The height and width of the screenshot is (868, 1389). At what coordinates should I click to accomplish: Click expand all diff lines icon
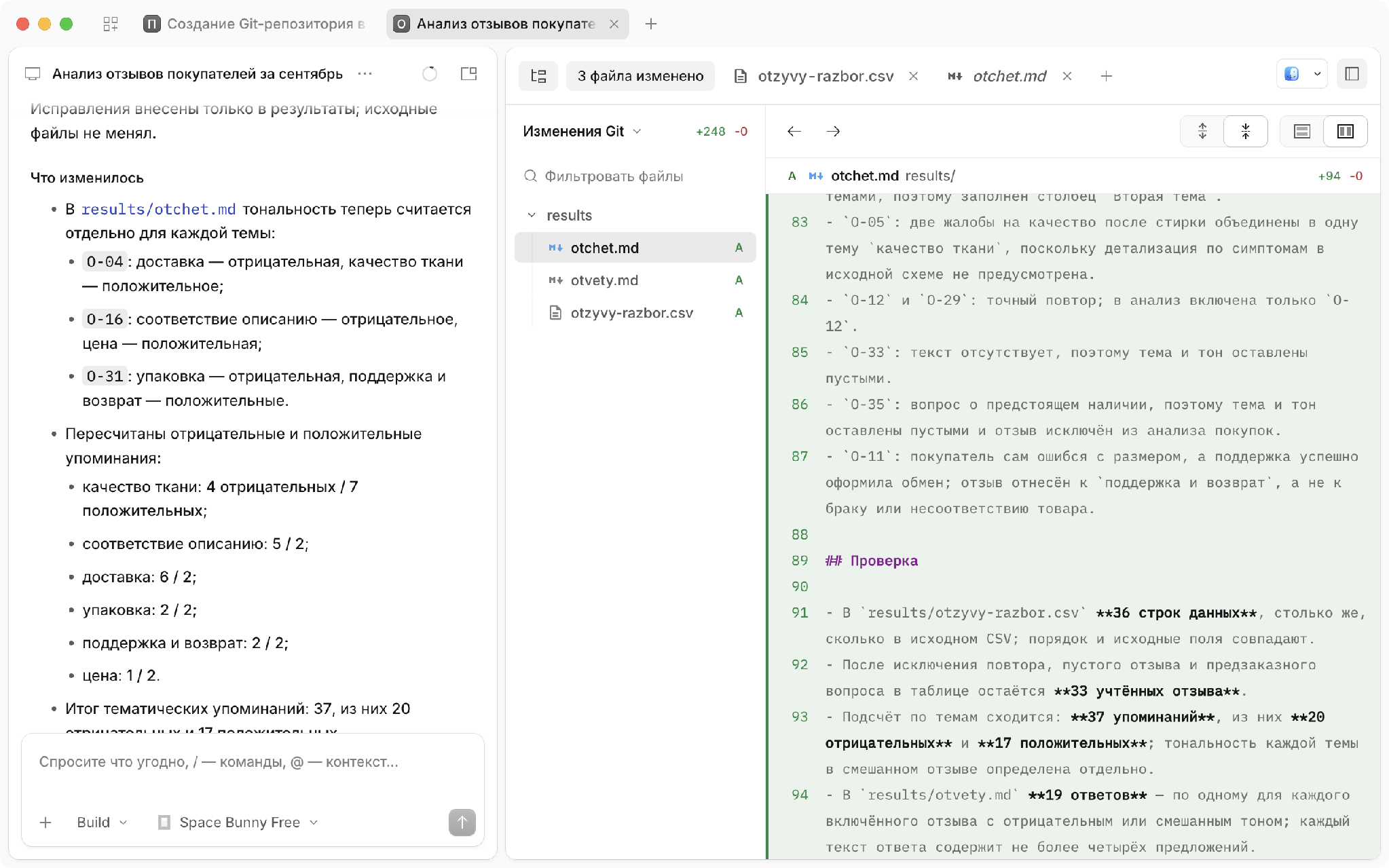(x=1202, y=131)
